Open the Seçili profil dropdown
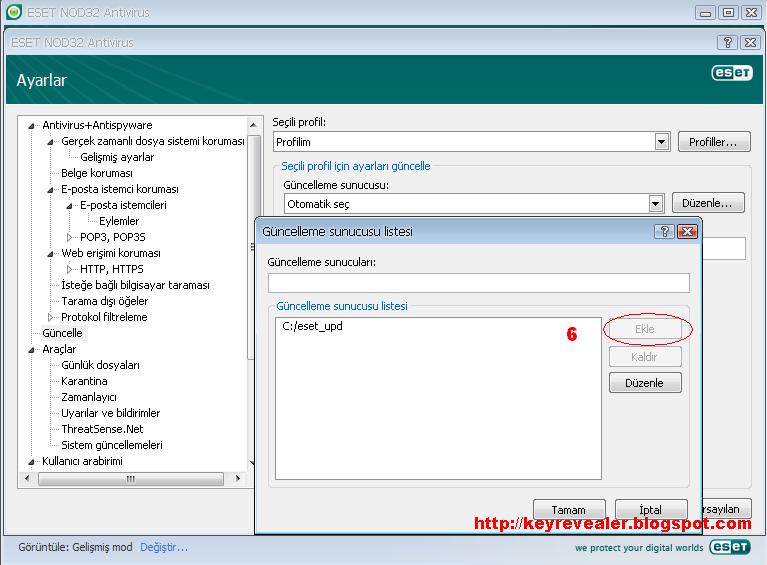Screen dimensions: 767x565 (x=661, y=142)
